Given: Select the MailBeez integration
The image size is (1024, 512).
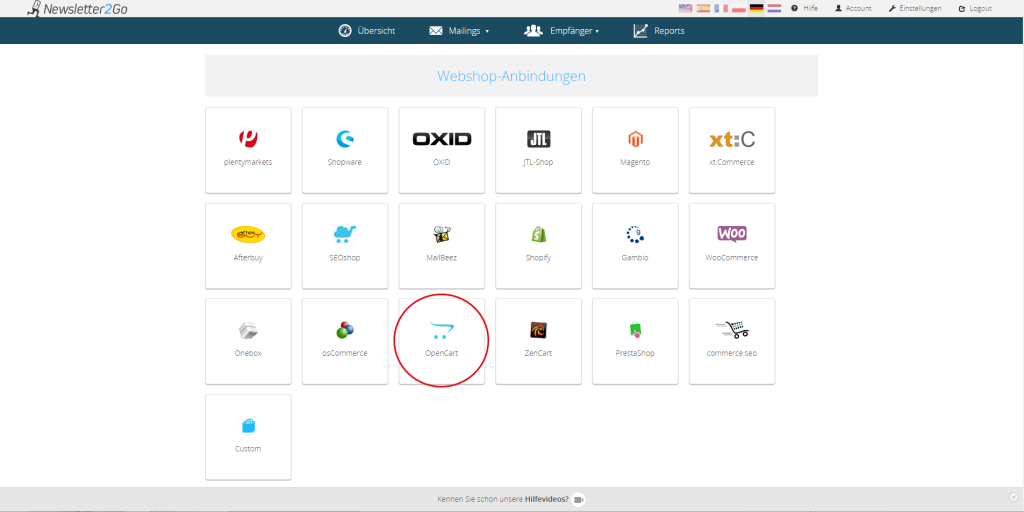Looking at the screenshot, I should pos(441,246).
